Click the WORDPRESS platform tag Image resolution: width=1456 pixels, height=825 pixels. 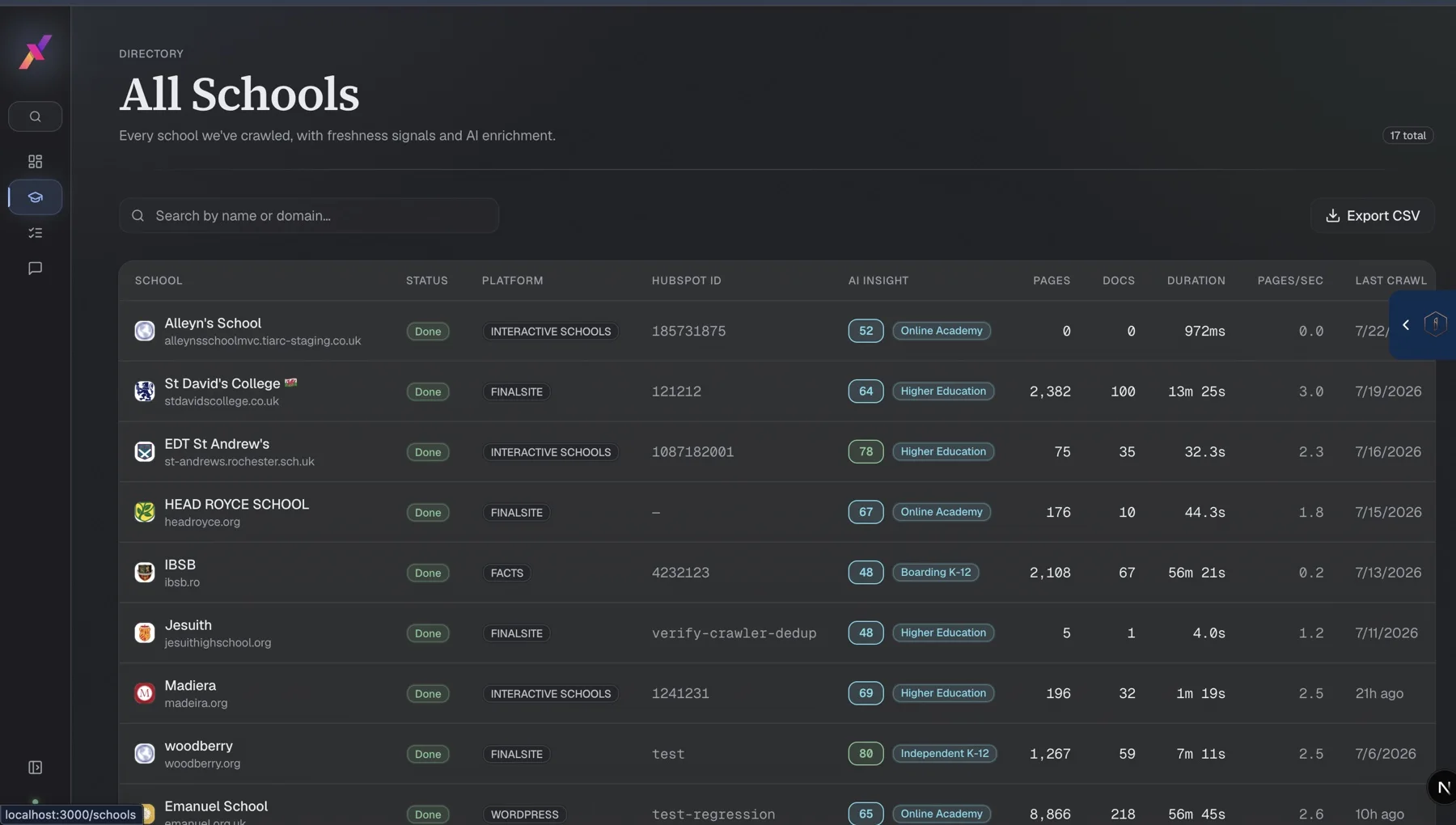point(525,814)
